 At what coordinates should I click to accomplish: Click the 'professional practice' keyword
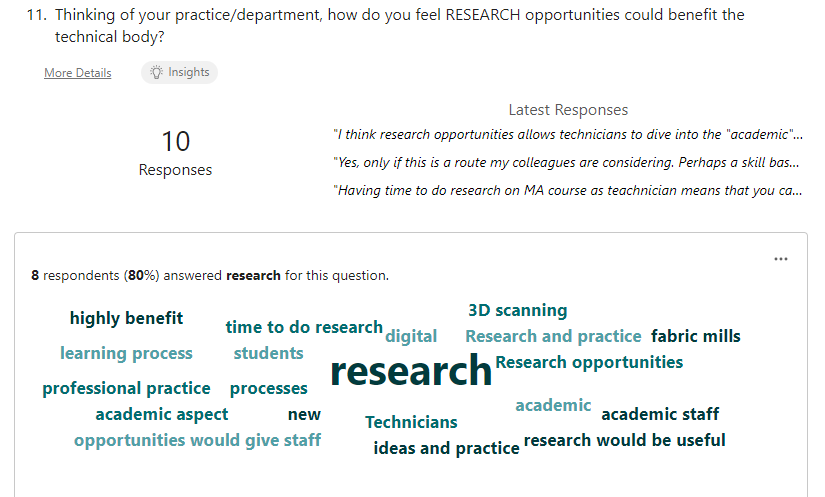click(x=126, y=388)
